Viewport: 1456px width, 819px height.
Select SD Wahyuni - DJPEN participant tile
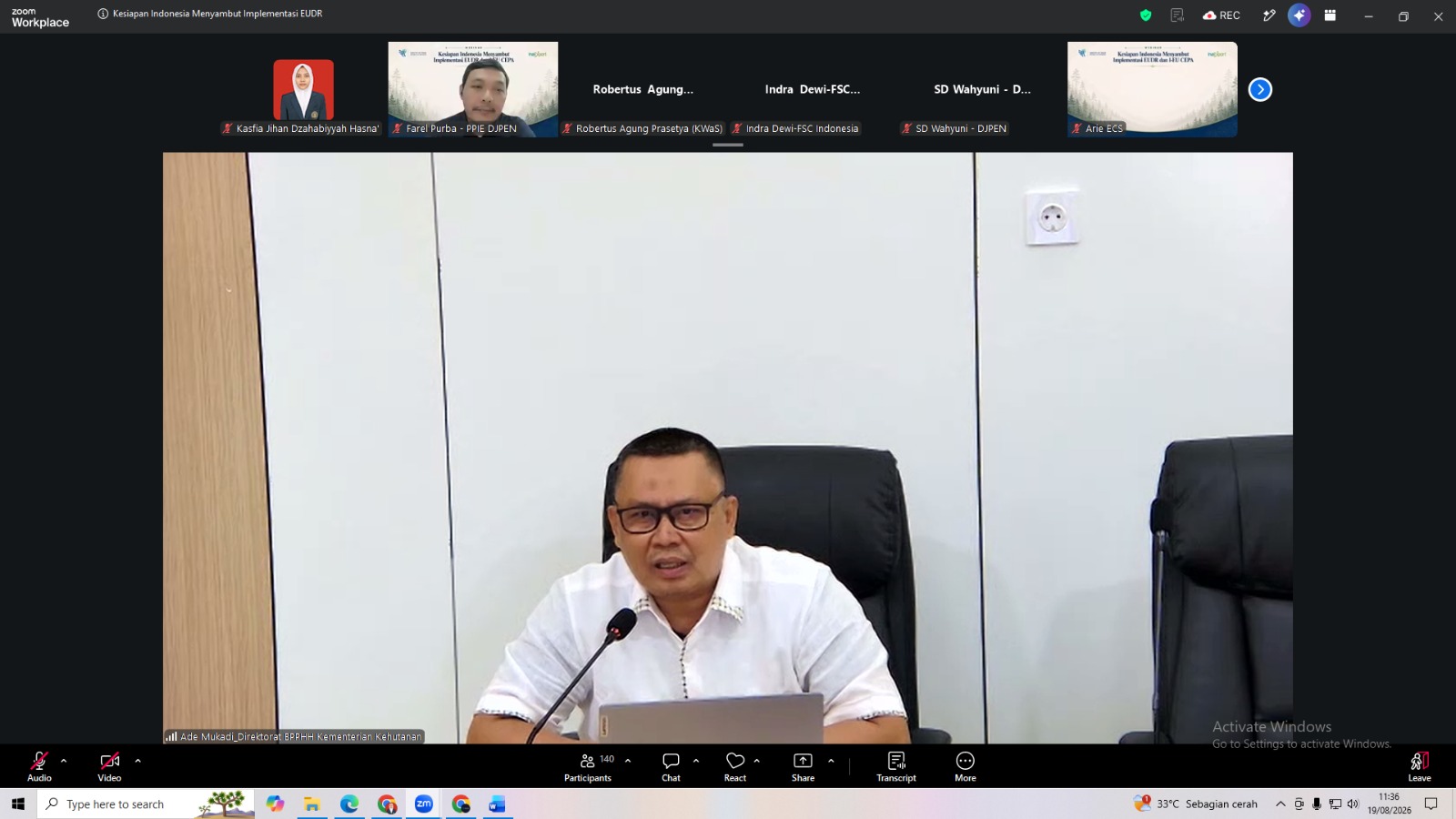click(x=983, y=89)
